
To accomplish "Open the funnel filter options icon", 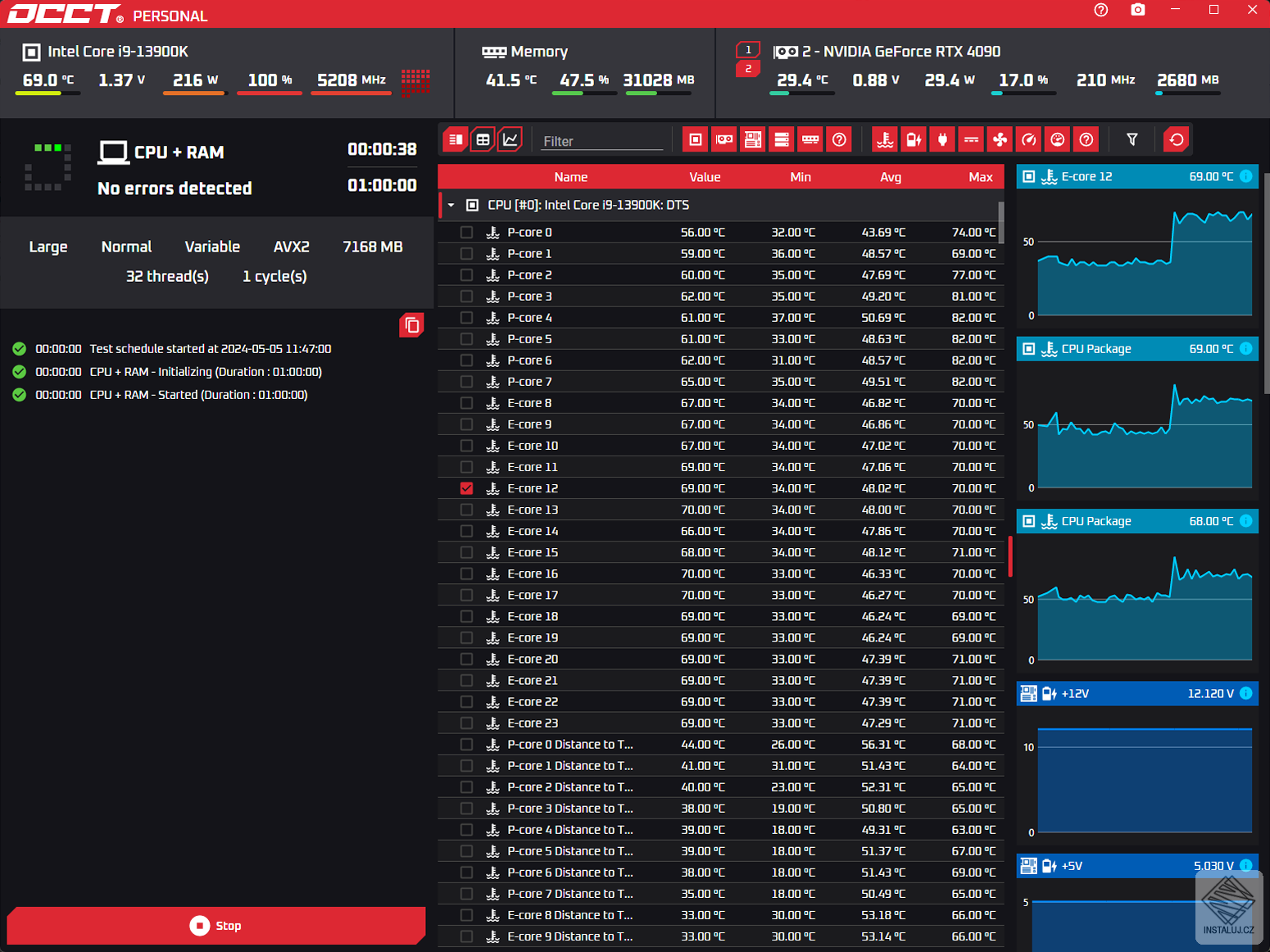I will [1132, 139].
